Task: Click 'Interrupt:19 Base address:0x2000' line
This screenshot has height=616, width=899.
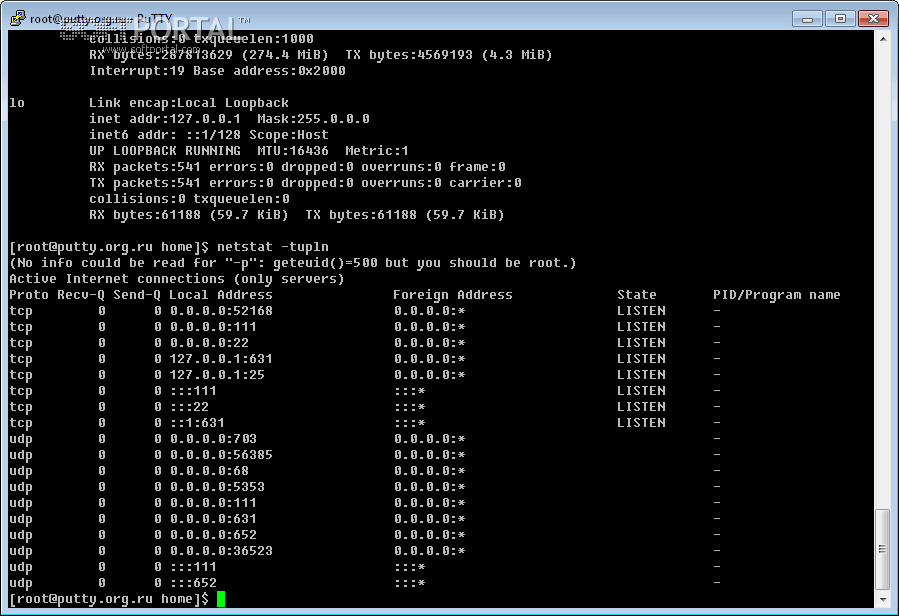Action: pos(217,71)
